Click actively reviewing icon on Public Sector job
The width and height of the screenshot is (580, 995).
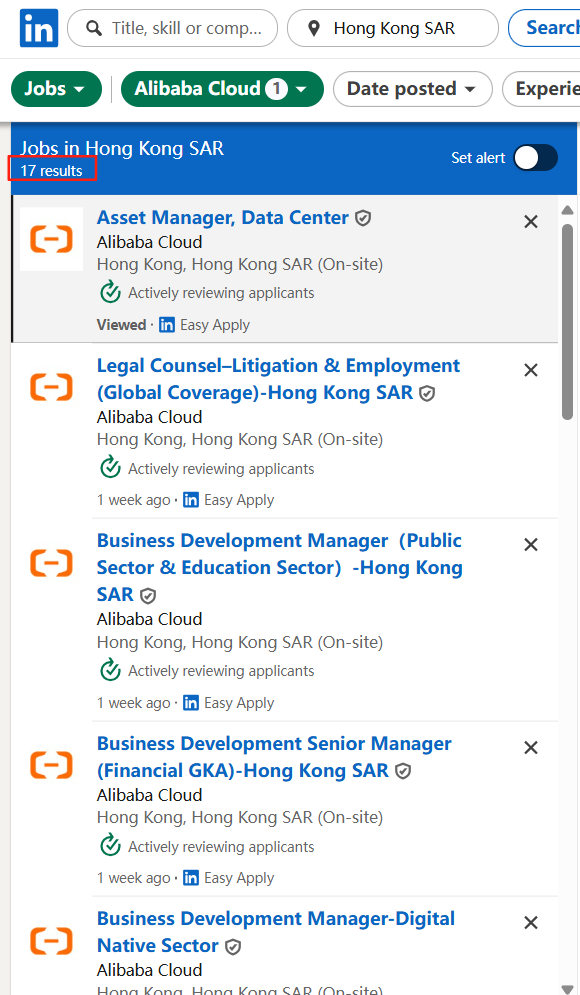110,669
